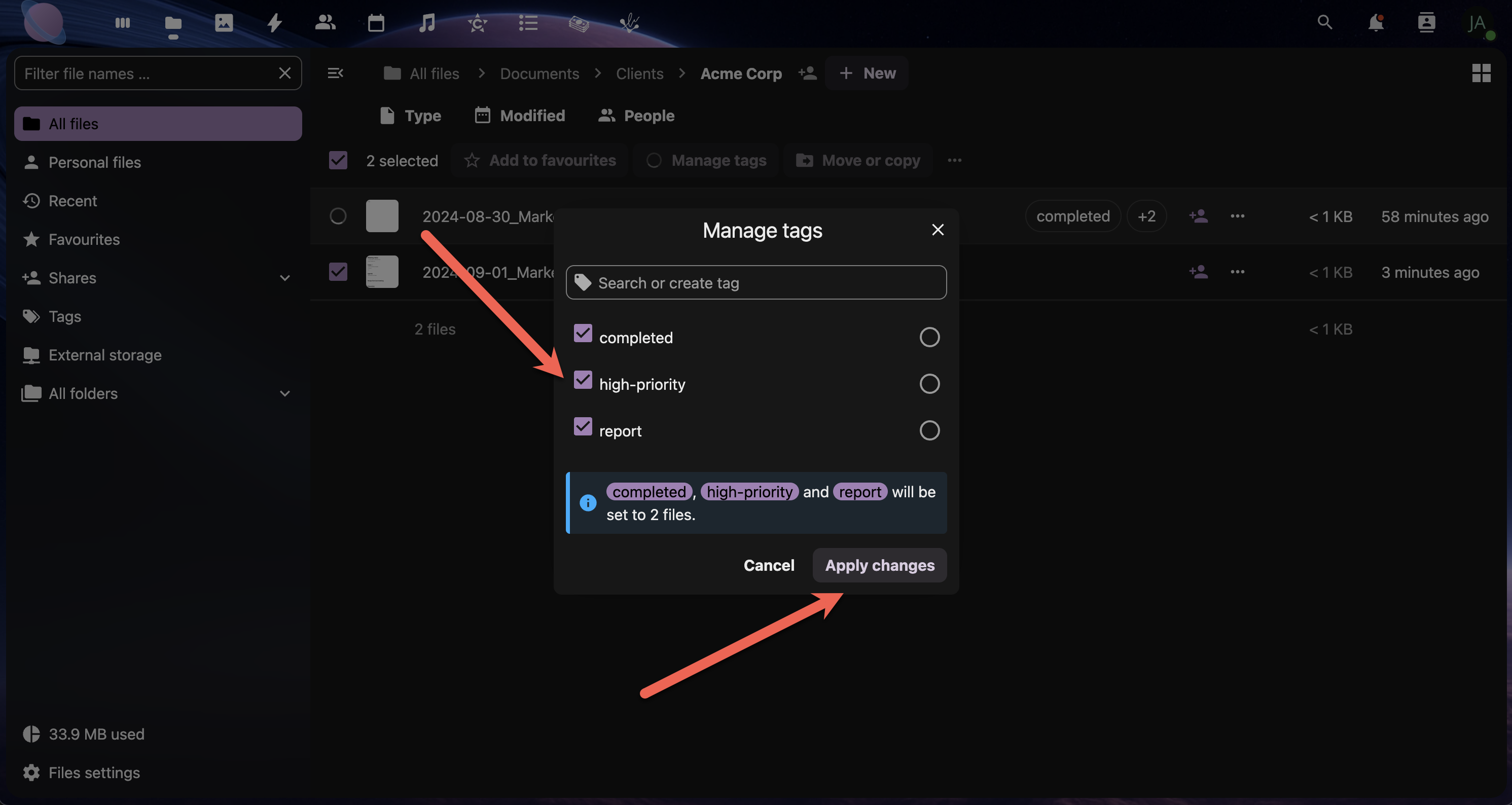This screenshot has width=1512, height=805.
Task: Click the search magnifier icon
Action: [x=1324, y=23]
